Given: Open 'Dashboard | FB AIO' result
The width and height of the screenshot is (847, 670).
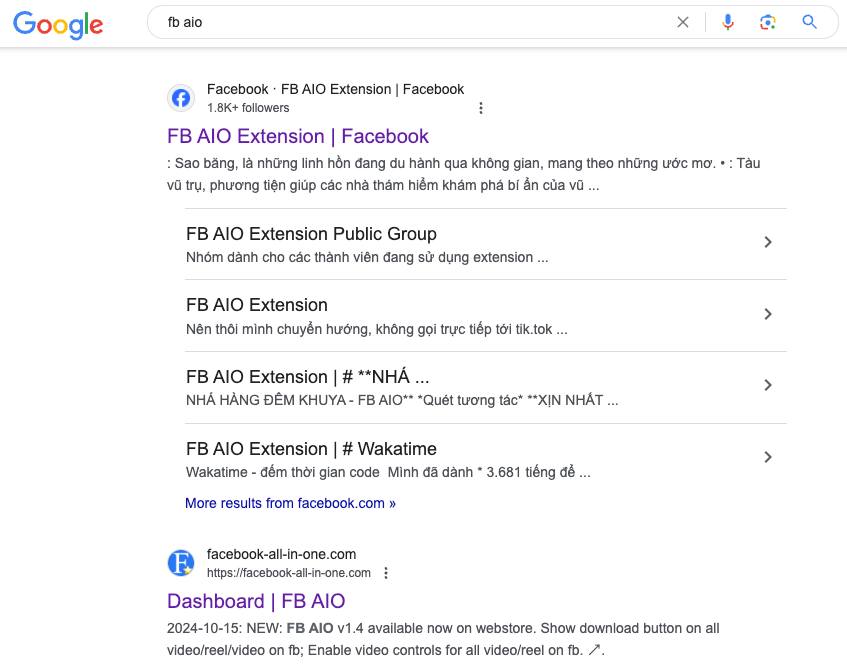Looking at the screenshot, I should click(256, 601).
